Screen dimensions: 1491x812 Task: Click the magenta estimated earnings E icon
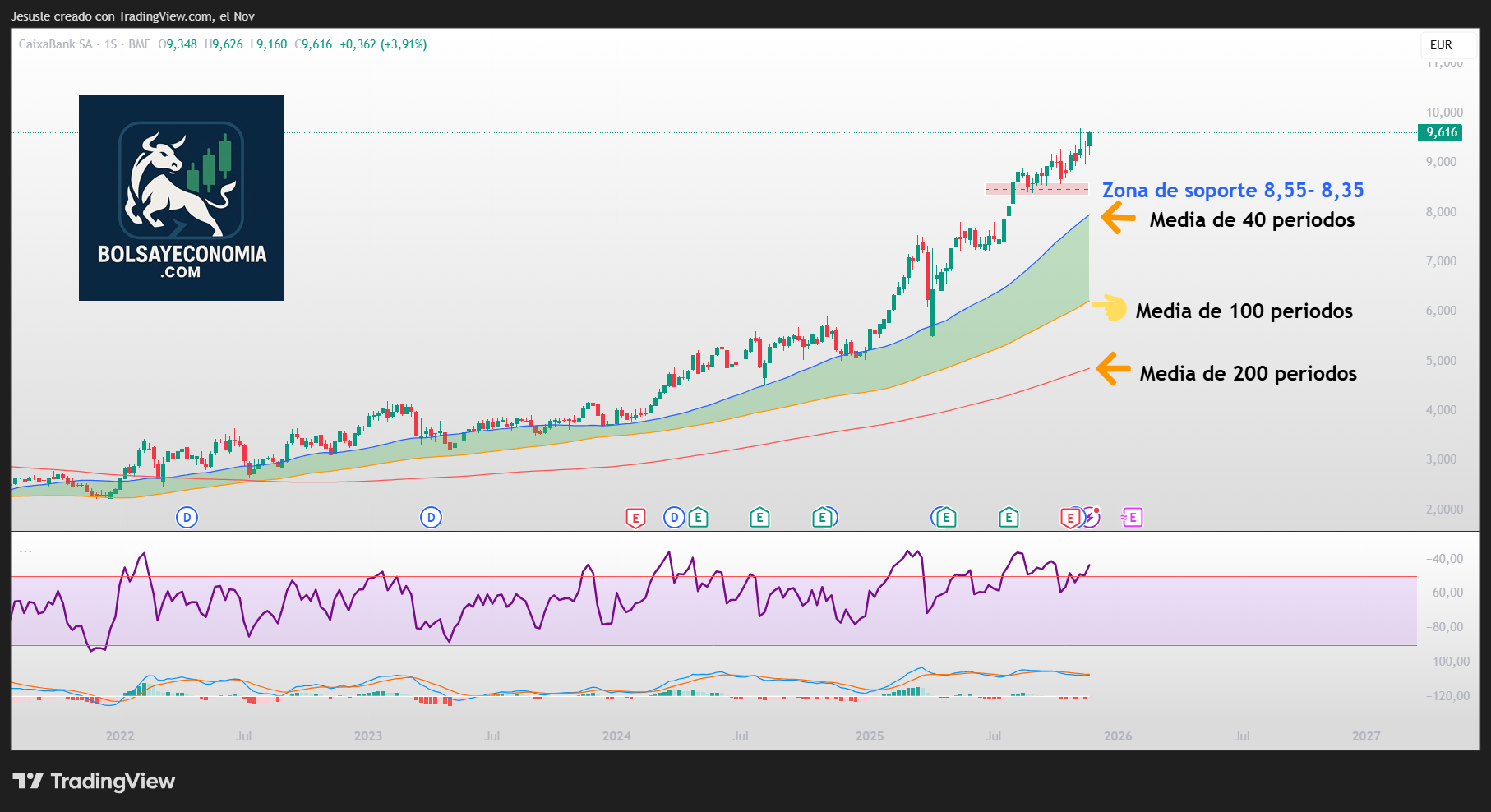point(1133,518)
